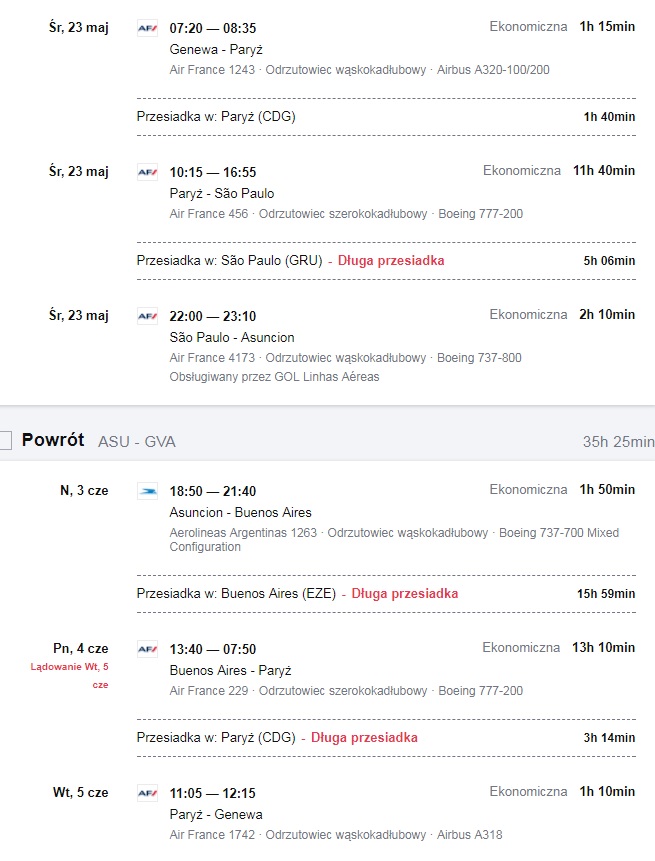Click Air France logo for Genewa - Paryż flight
This screenshot has height=861, width=655.
click(147, 28)
